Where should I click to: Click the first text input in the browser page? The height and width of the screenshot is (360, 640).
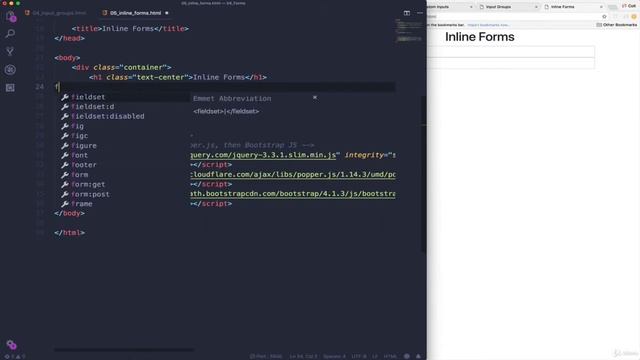point(511,52)
